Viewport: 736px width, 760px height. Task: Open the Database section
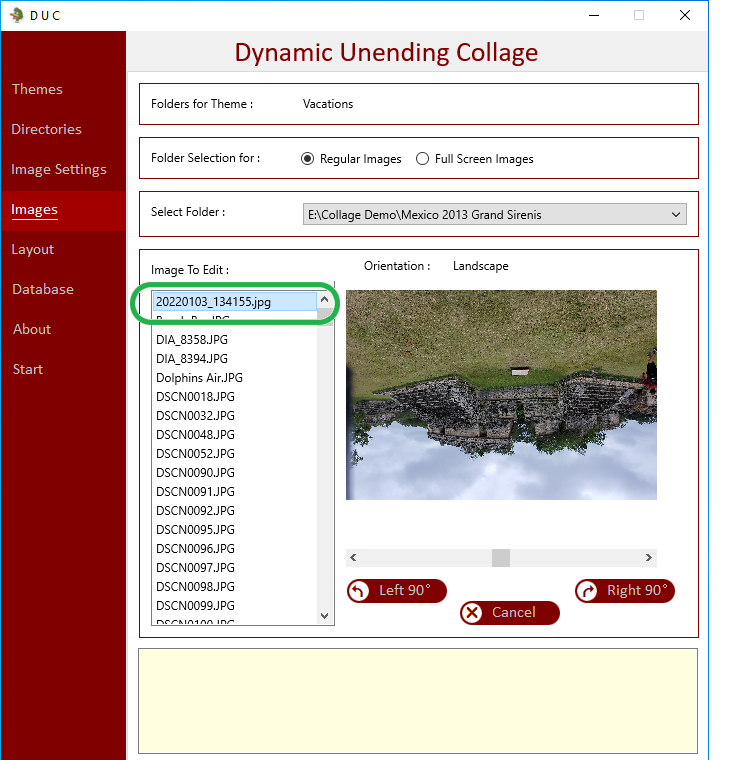(43, 289)
